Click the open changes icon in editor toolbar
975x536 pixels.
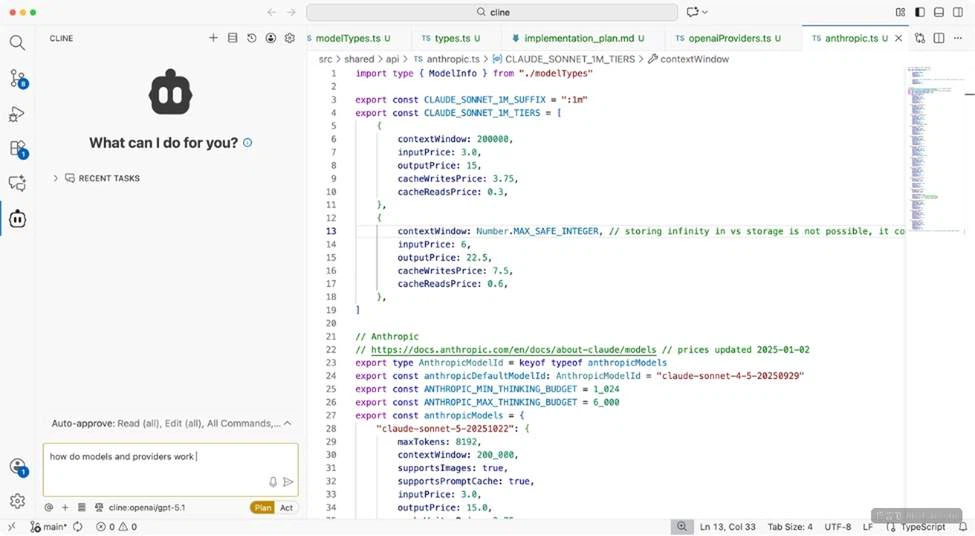click(x=920, y=38)
